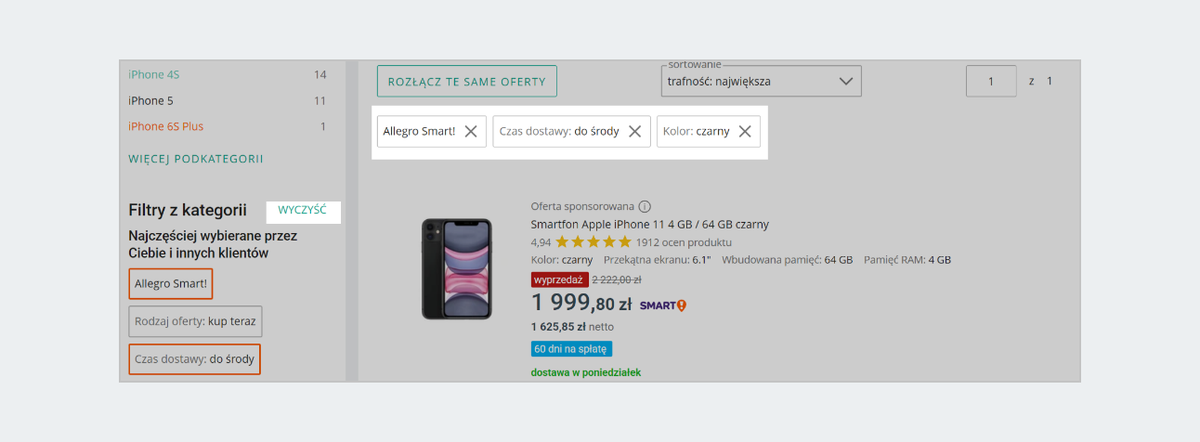Remove the Allegro Smart! filter chip
Screen dimensions: 1200x442
[471, 132]
